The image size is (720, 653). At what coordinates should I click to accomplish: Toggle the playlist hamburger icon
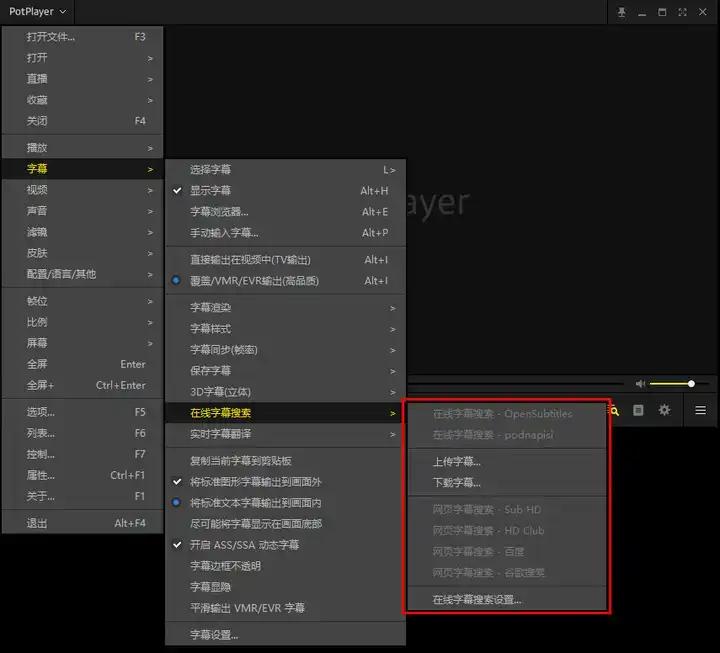tap(700, 410)
